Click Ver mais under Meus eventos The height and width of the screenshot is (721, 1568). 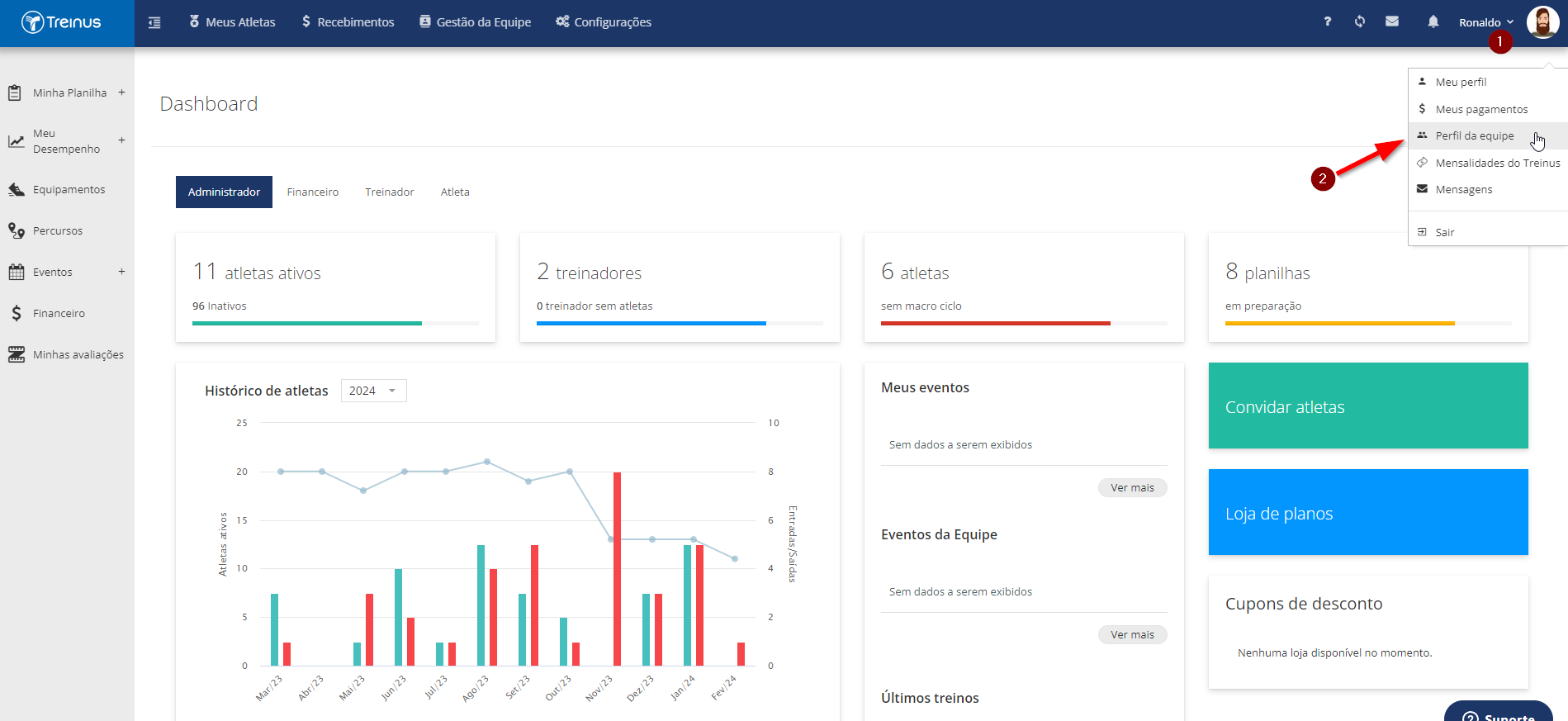[x=1132, y=488]
